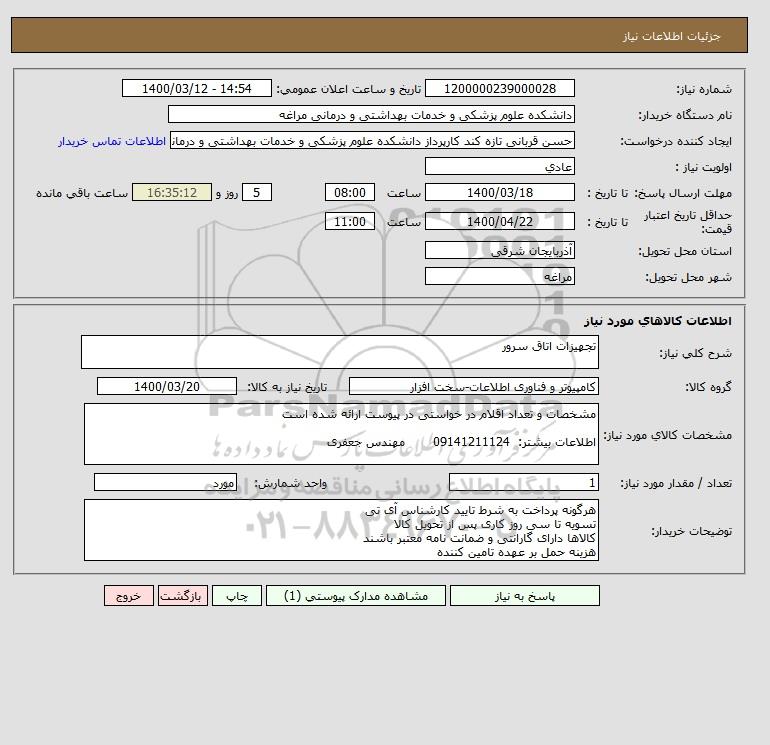The width and height of the screenshot is (770, 745).
Task: Click the price validity date 1400/04/22
Action: (x=500, y=221)
